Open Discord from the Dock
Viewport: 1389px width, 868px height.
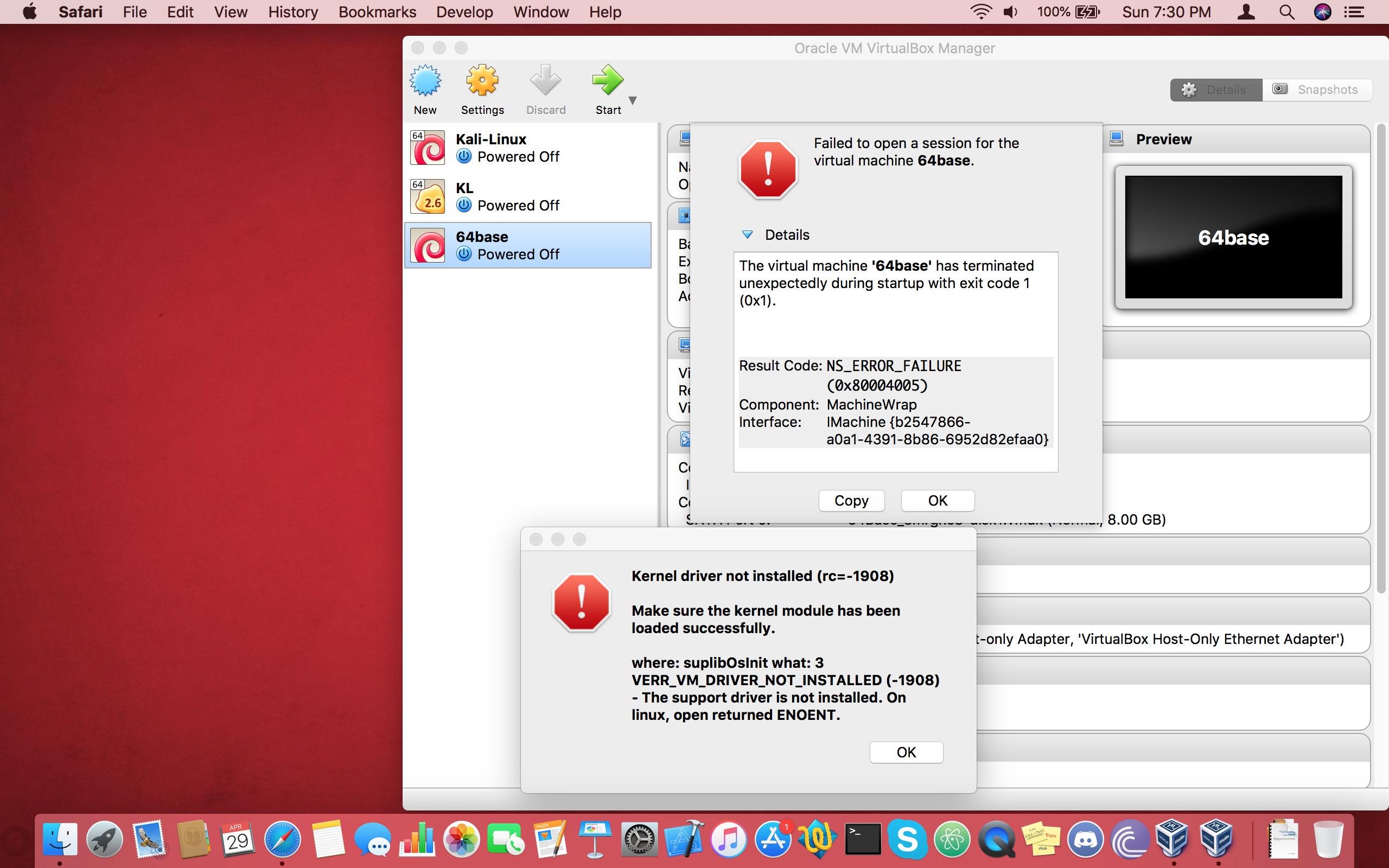(1085, 839)
